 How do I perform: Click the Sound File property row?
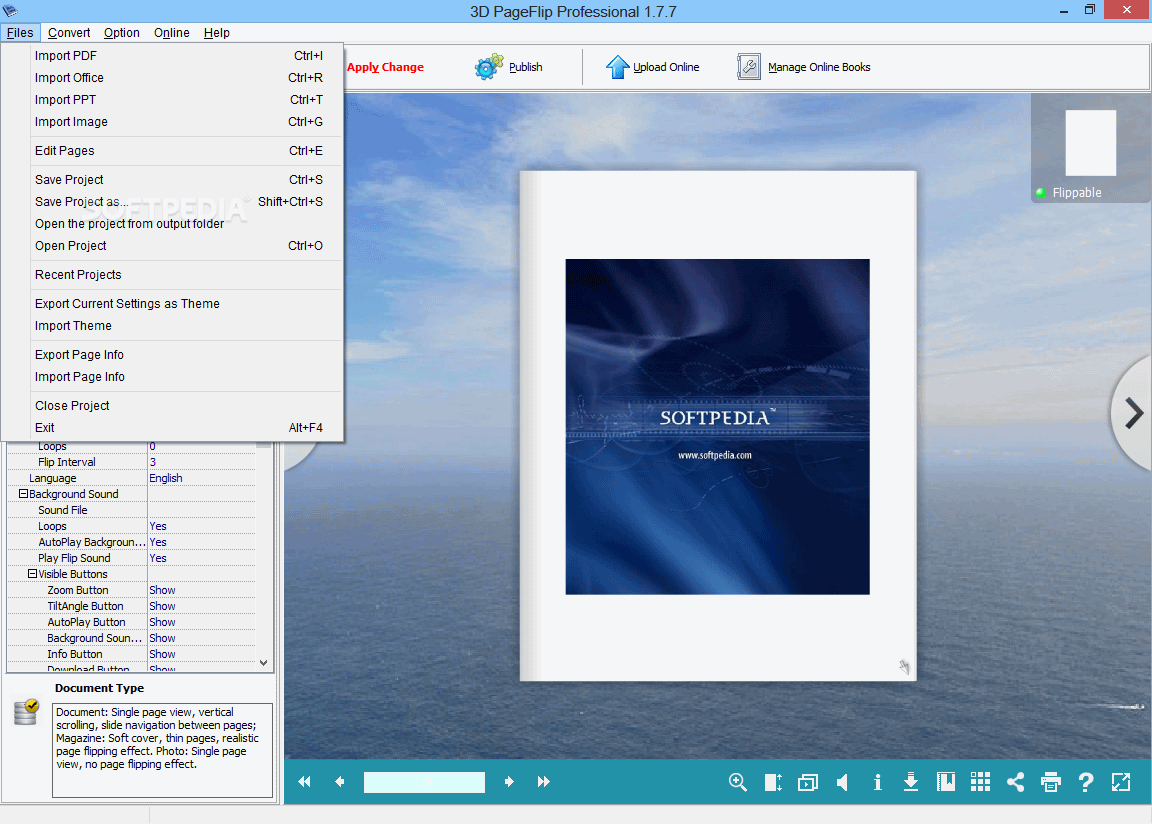132,510
